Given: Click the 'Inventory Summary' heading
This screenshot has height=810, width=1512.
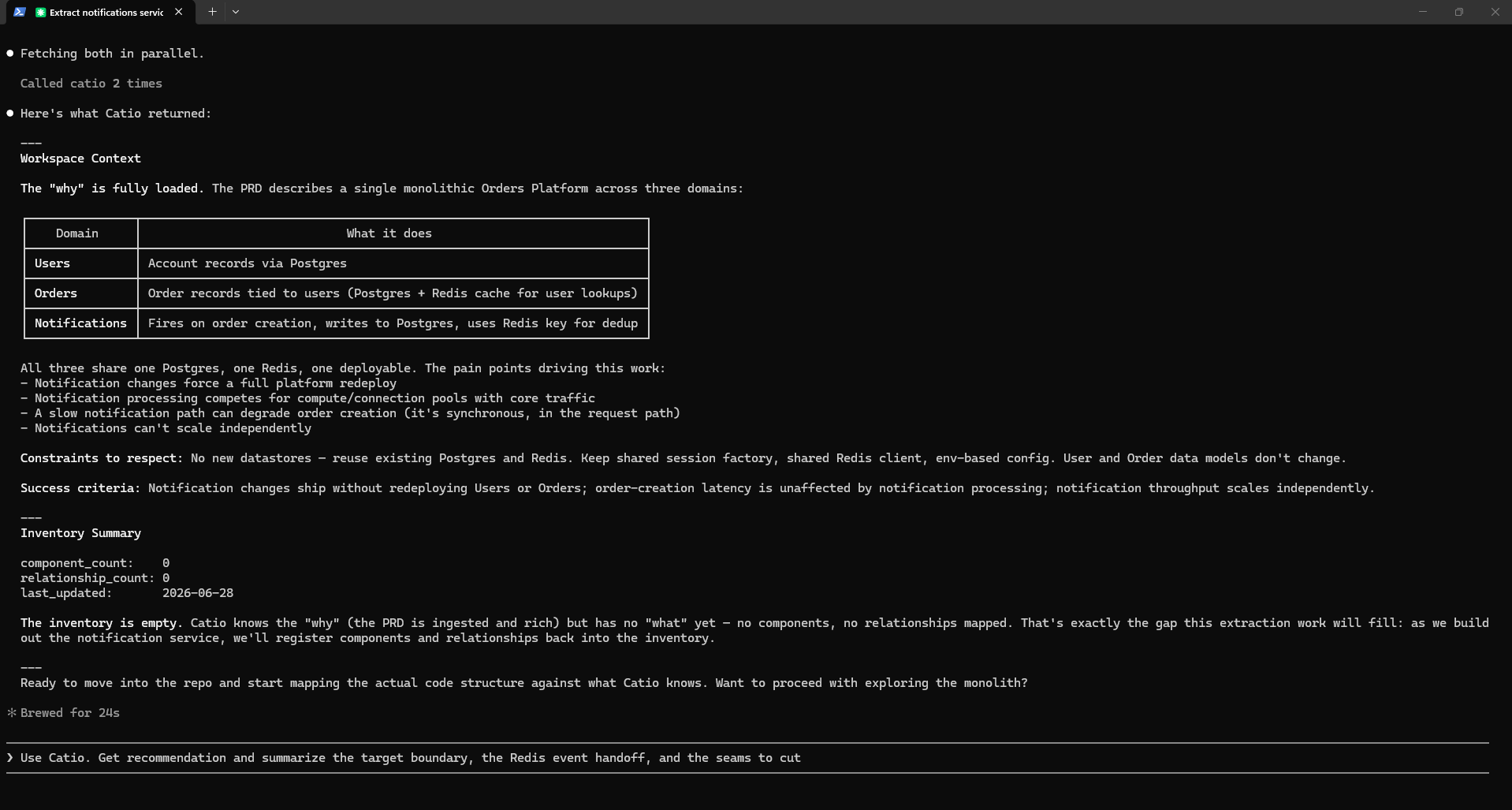Looking at the screenshot, I should point(80,533).
